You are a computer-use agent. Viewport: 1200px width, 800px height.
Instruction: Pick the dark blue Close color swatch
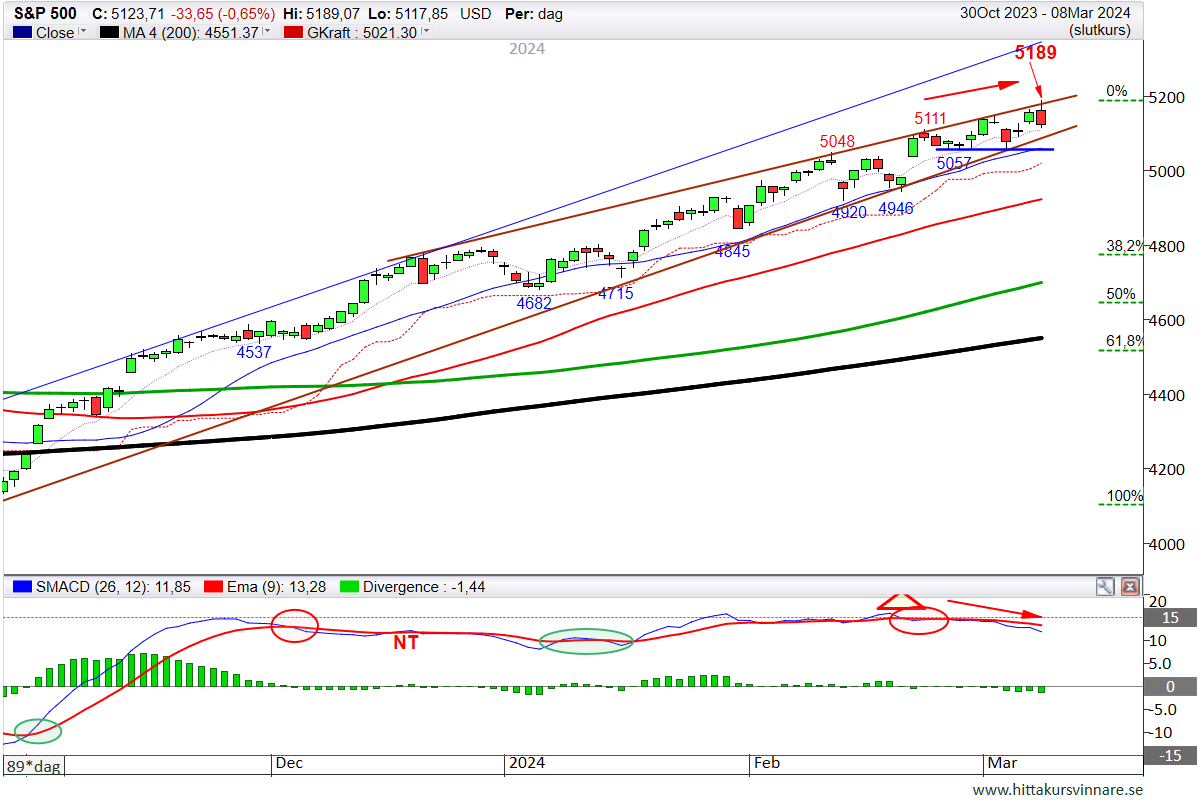[22, 32]
